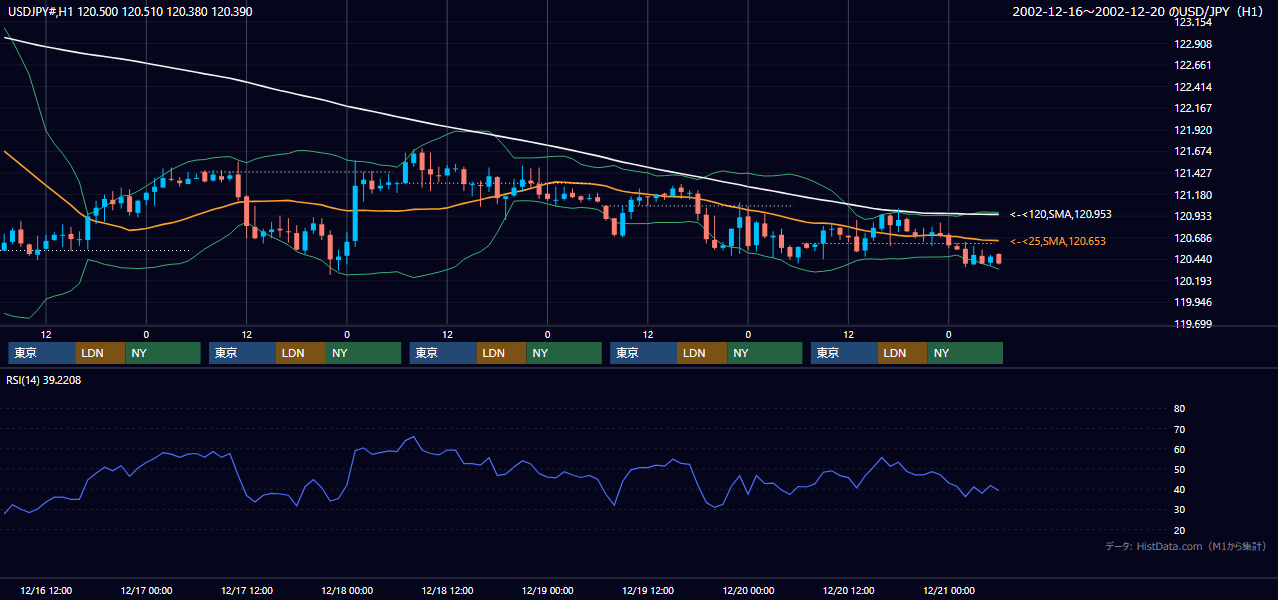Click price axis value 120.686
Image resolution: width=1278 pixels, height=600 pixels.
click(x=1193, y=238)
